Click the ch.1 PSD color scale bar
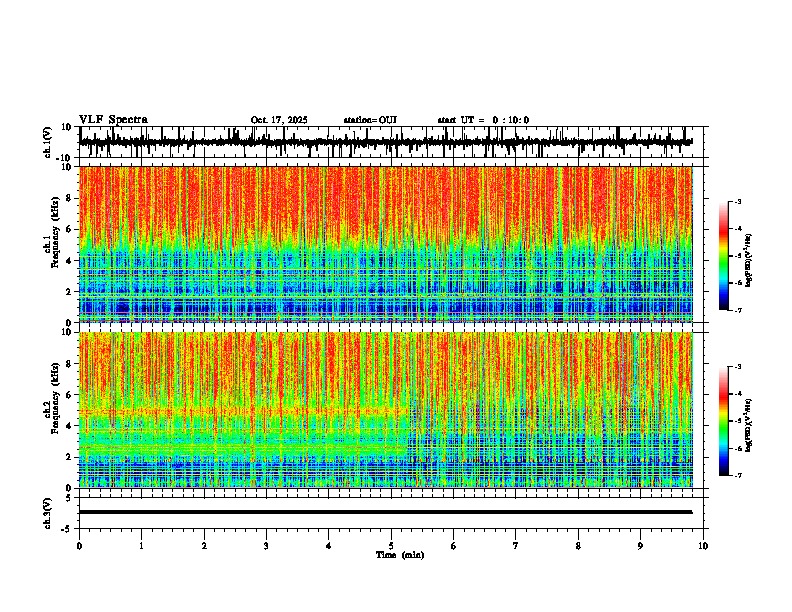Screen dimensions: 792x612 [x=724, y=256]
